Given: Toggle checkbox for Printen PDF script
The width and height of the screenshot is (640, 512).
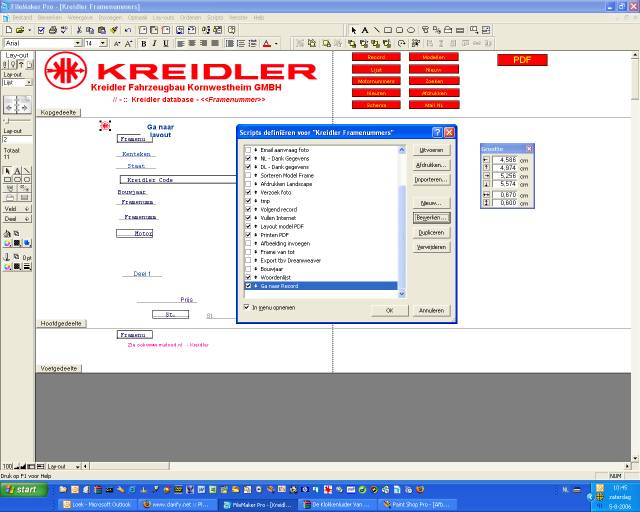Looking at the screenshot, I should (248, 235).
